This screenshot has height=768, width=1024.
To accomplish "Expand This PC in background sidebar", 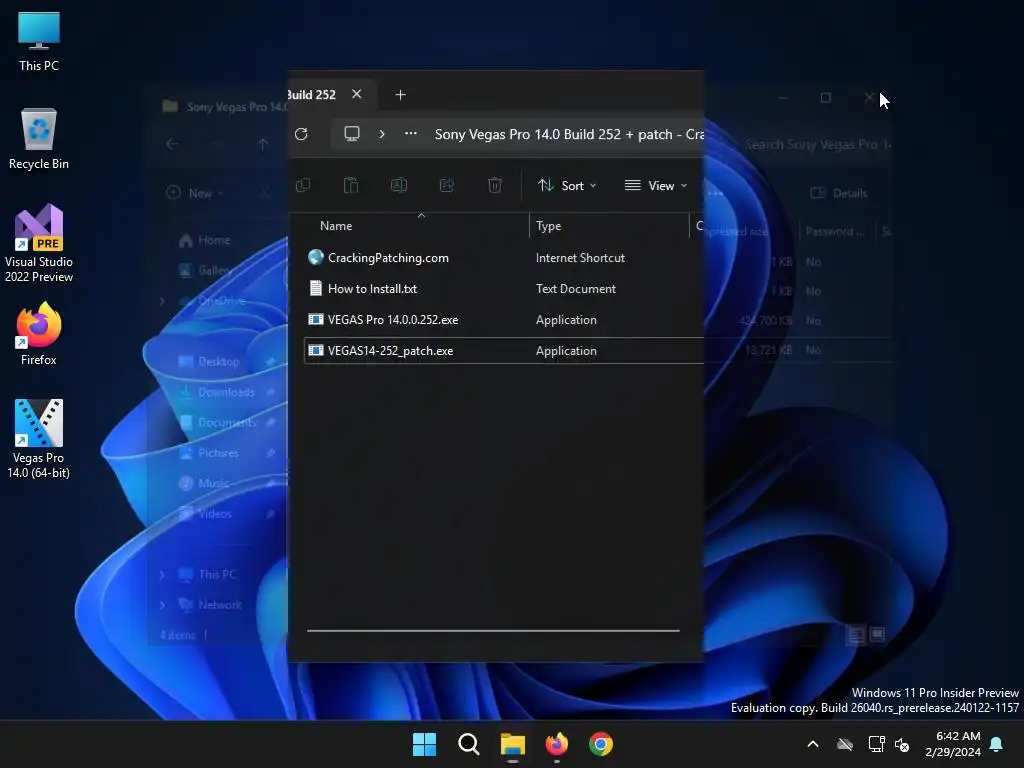I will click(162, 575).
